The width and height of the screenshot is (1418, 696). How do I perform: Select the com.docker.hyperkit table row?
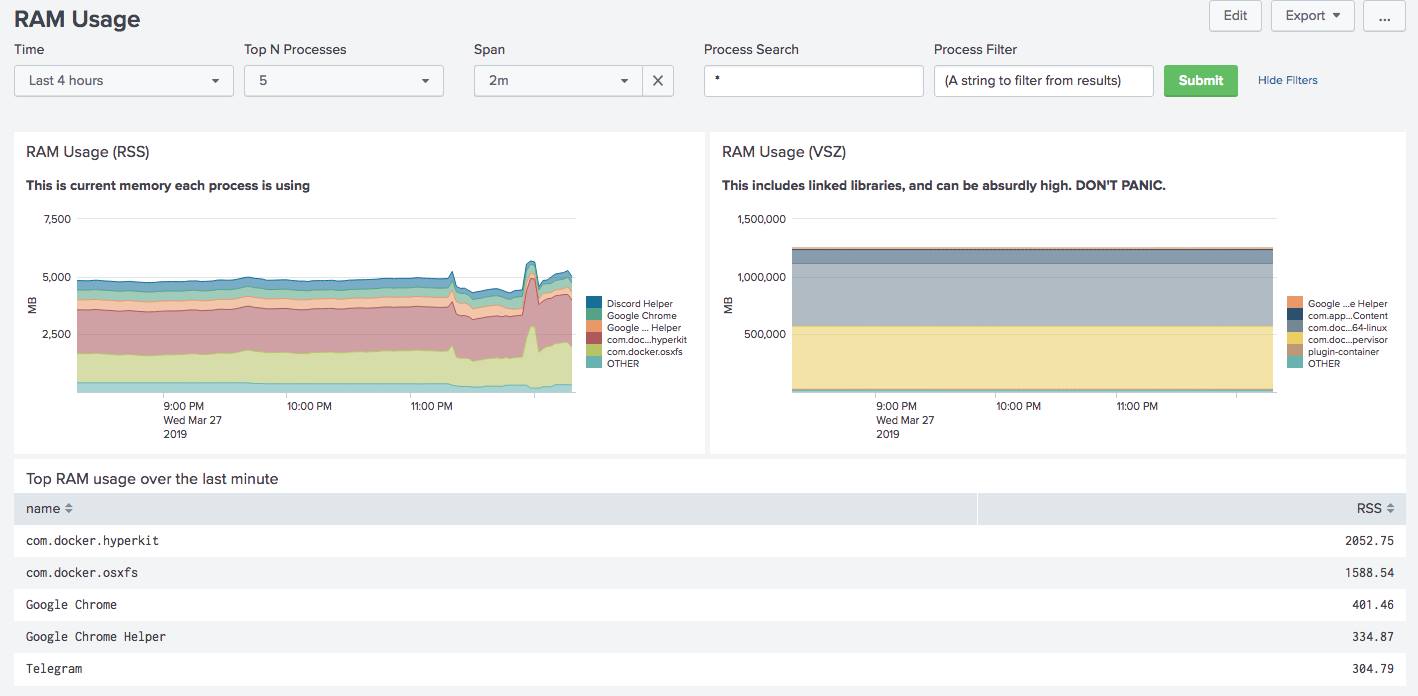click(x=709, y=541)
